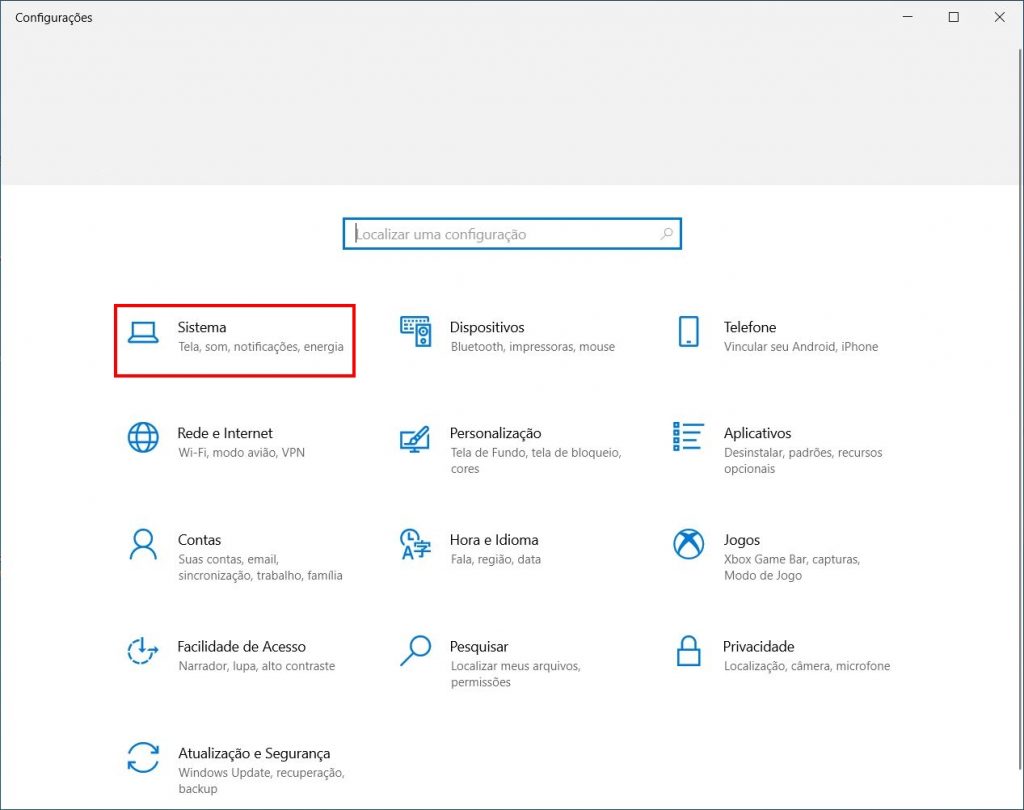Open the Hora e Idioma clock icon
The width and height of the screenshot is (1024, 810).
click(x=415, y=544)
